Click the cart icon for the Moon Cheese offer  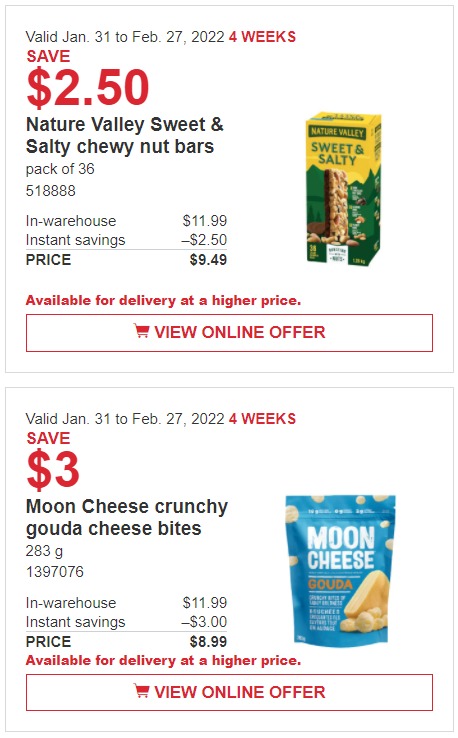pos(141,691)
